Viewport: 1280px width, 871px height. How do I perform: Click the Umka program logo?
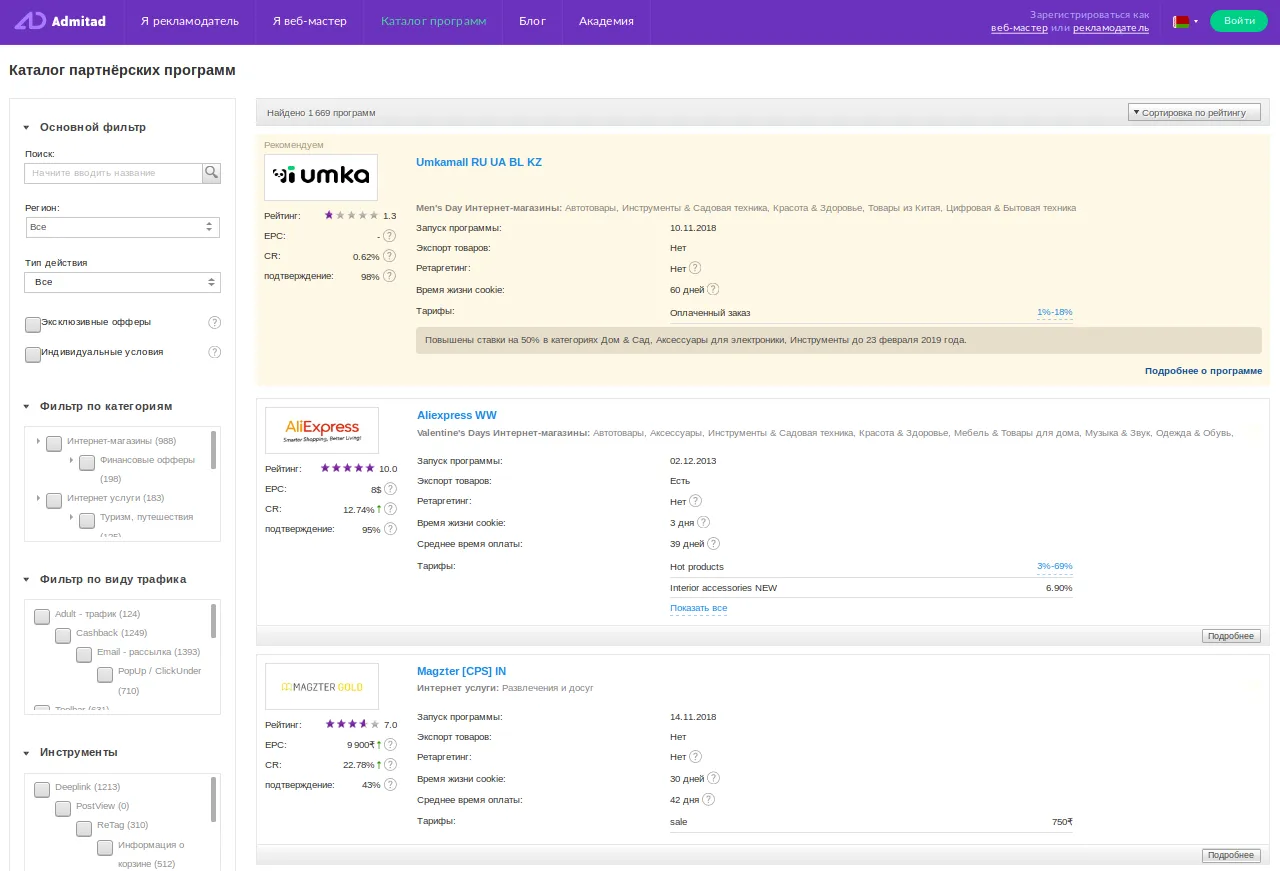tap(321, 177)
